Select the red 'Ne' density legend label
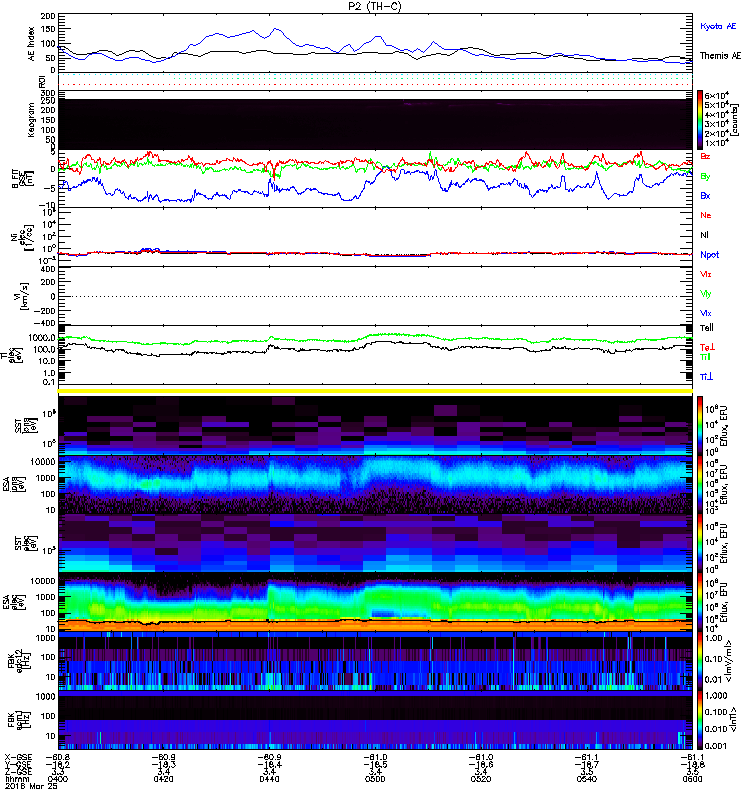750x800 pixels. coord(706,215)
